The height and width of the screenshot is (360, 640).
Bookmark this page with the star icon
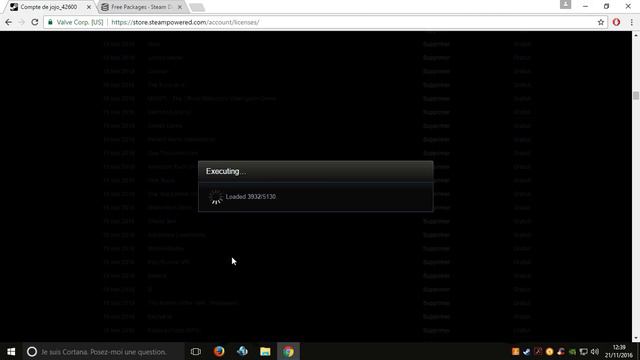pyautogui.click(x=601, y=22)
